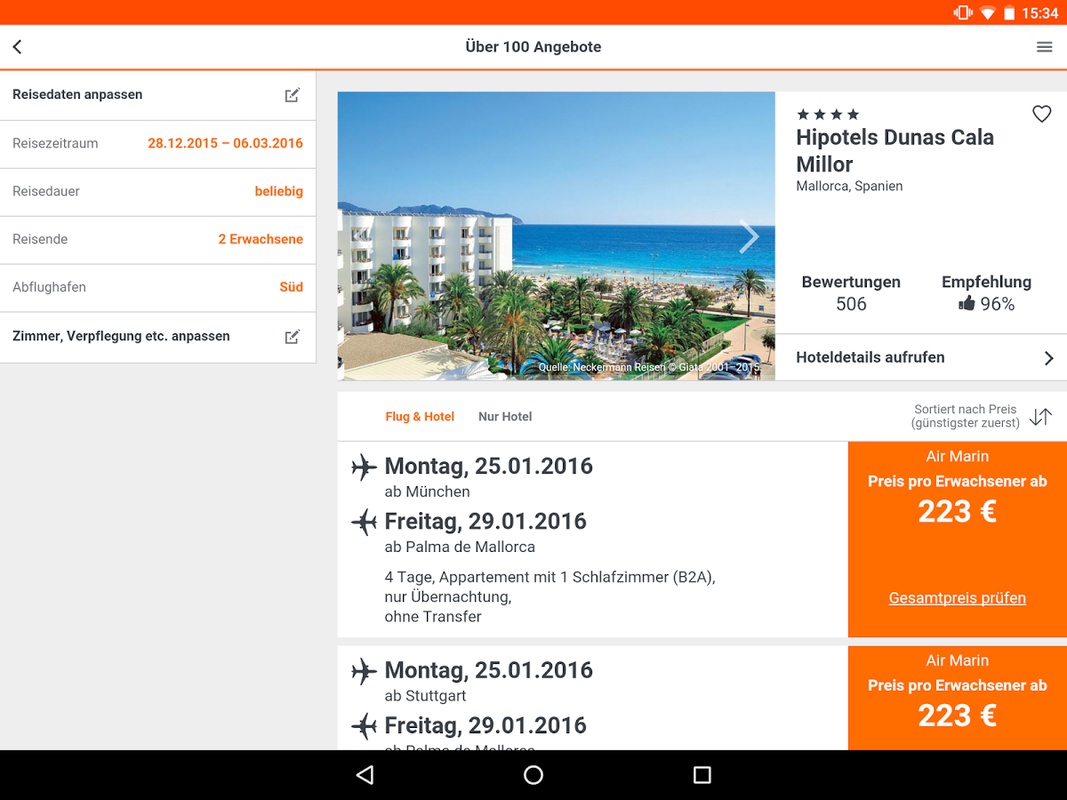
Task: Tap Android home circle button
Action: pos(534,775)
